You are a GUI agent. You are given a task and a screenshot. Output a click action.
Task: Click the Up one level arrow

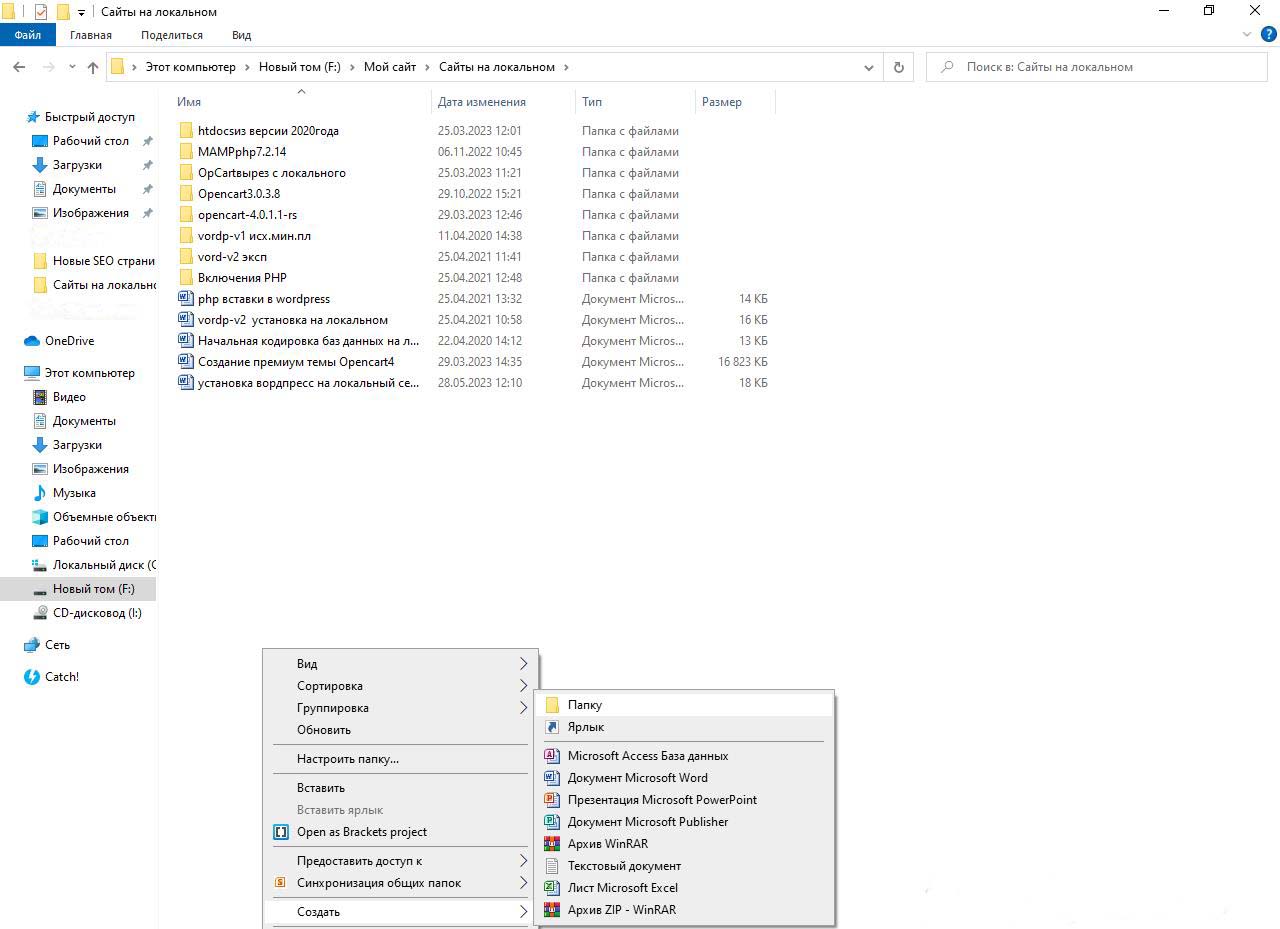click(x=93, y=67)
